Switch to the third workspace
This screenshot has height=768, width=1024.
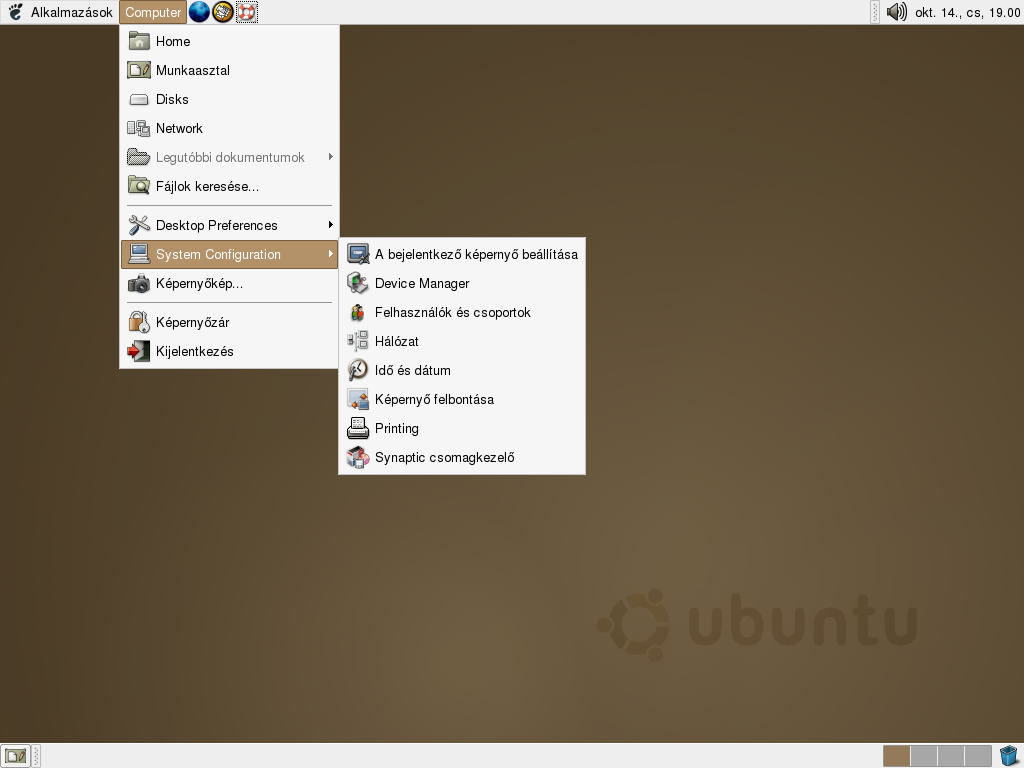point(951,756)
